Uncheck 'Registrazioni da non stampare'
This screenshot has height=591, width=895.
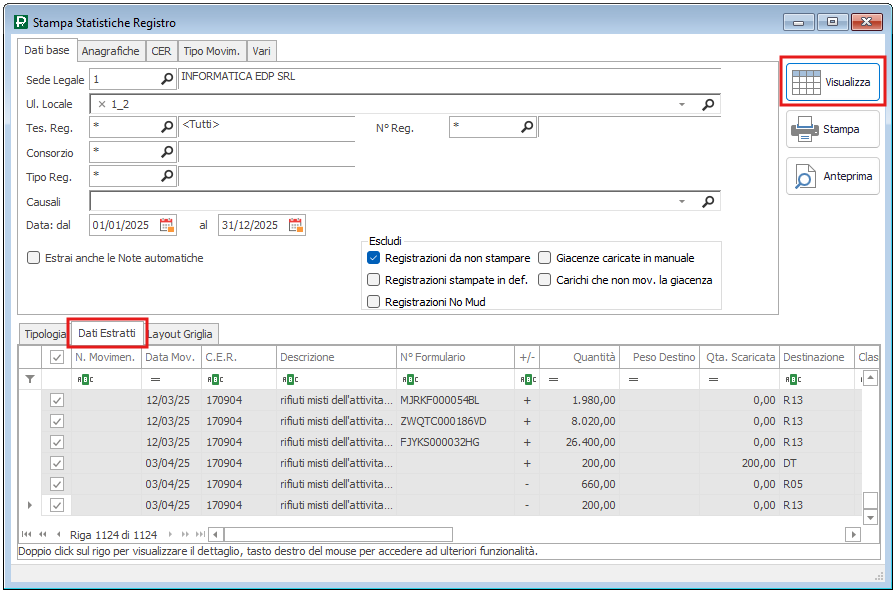[x=374, y=258]
